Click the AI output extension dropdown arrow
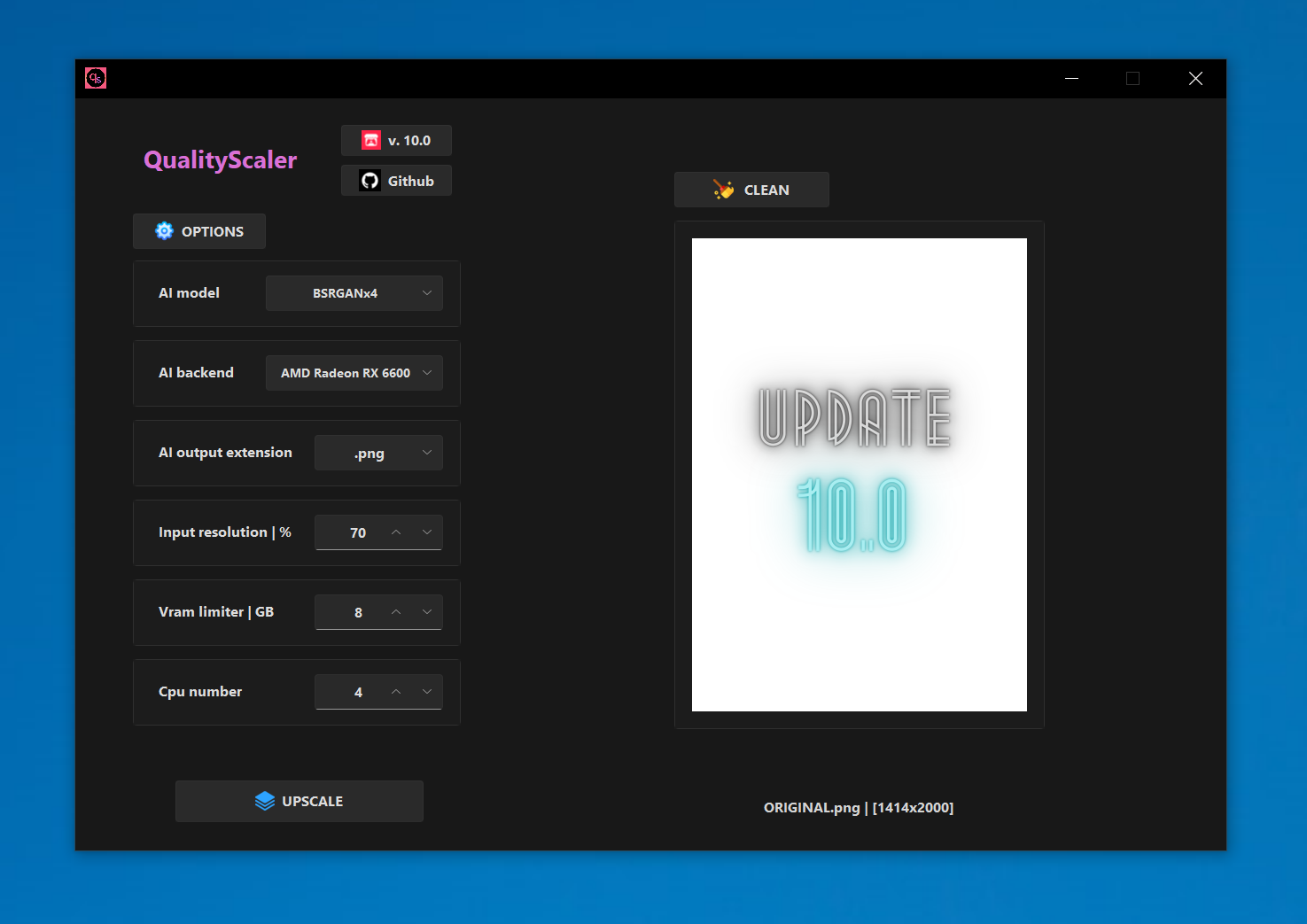 424,452
